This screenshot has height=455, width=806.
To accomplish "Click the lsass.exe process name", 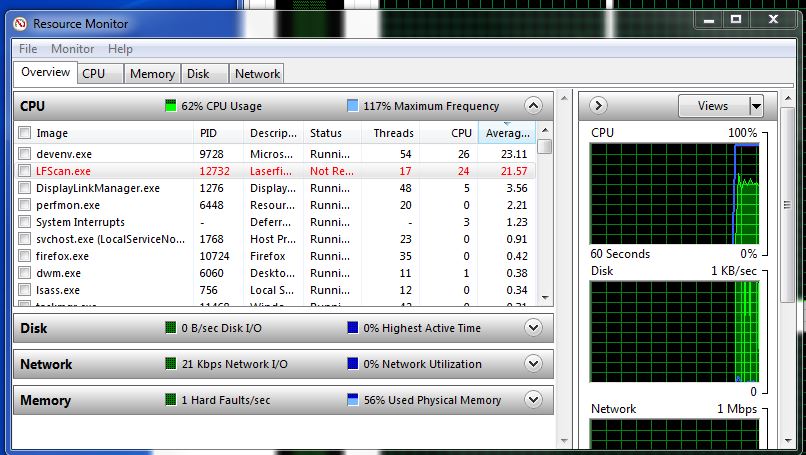I will coord(58,289).
